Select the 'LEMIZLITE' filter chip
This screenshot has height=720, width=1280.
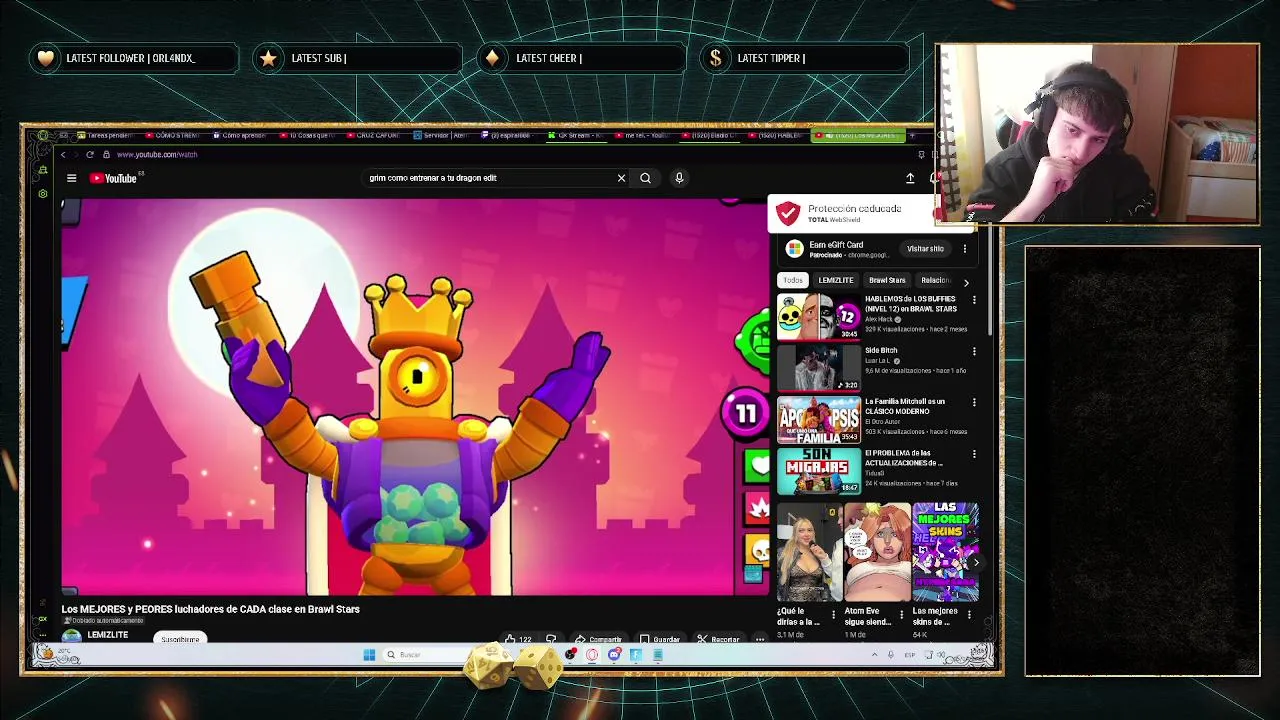pyautogui.click(x=836, y=280)
